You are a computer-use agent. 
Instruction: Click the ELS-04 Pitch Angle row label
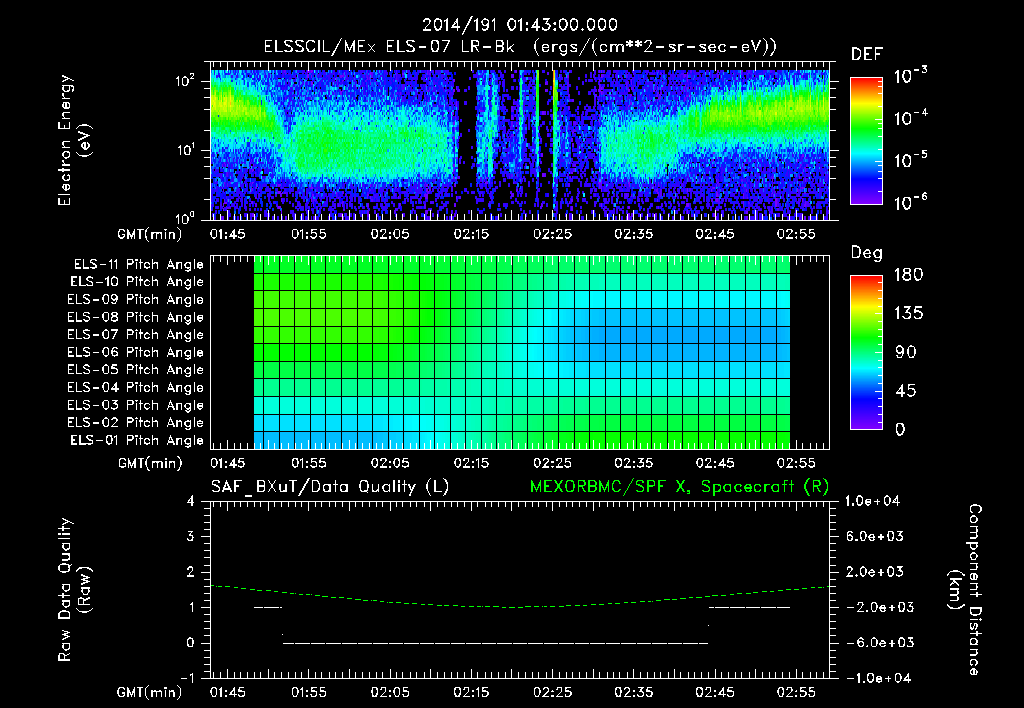point(136,387)
